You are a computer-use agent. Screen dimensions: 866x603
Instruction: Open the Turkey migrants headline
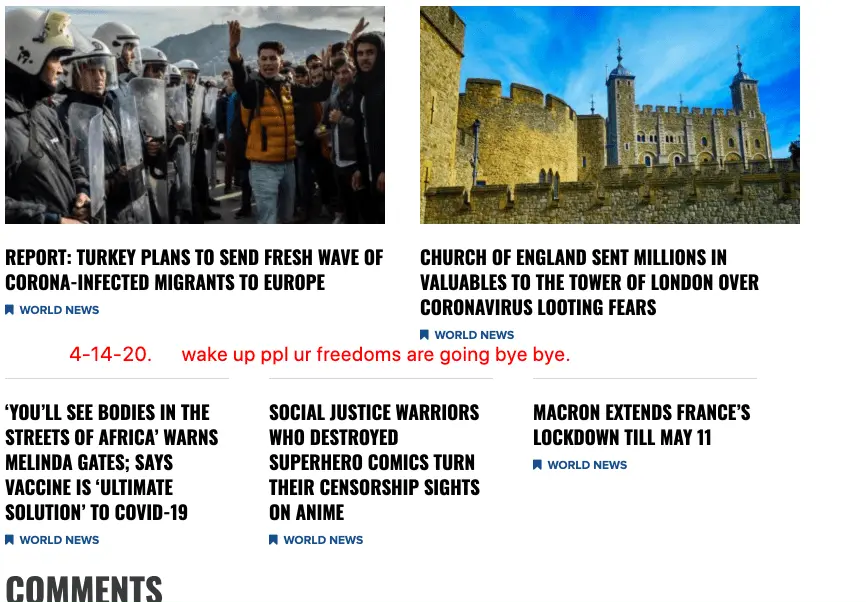click(194, 269)
